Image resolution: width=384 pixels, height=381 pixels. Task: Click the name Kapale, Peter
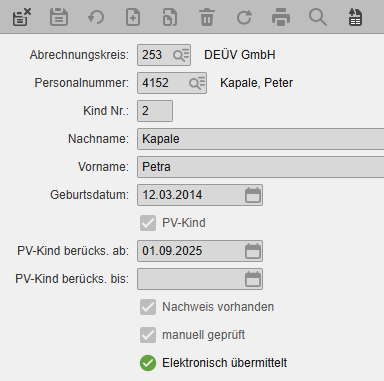(x=256, y=83)
